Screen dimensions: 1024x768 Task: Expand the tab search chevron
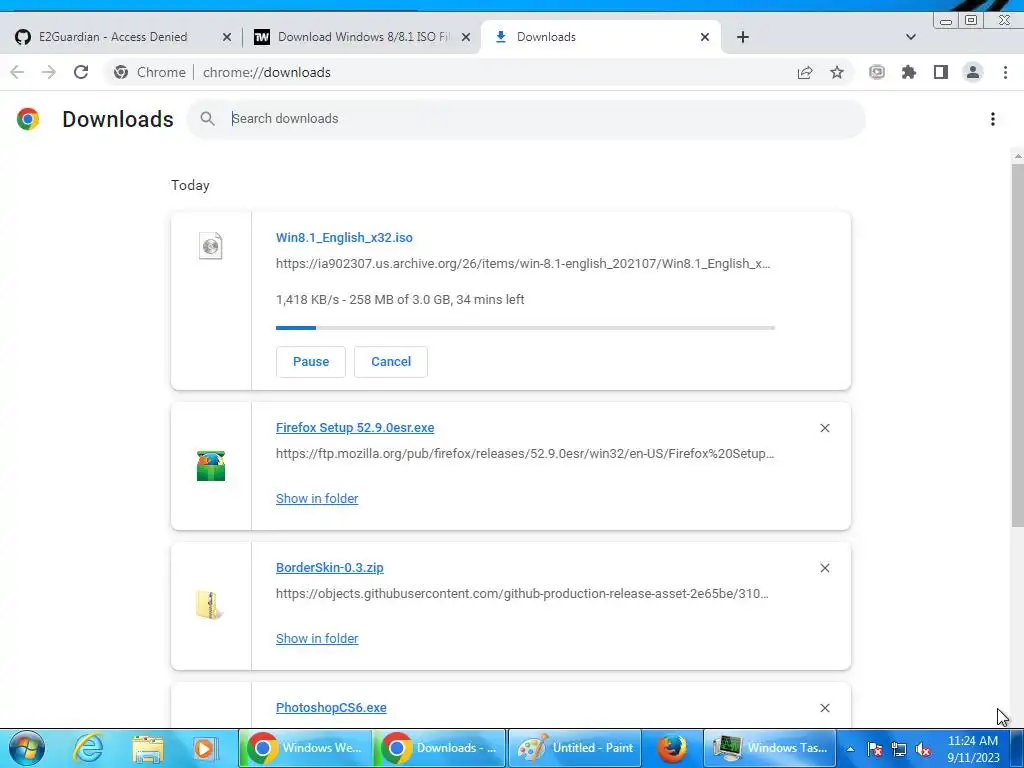pos(910,37)
